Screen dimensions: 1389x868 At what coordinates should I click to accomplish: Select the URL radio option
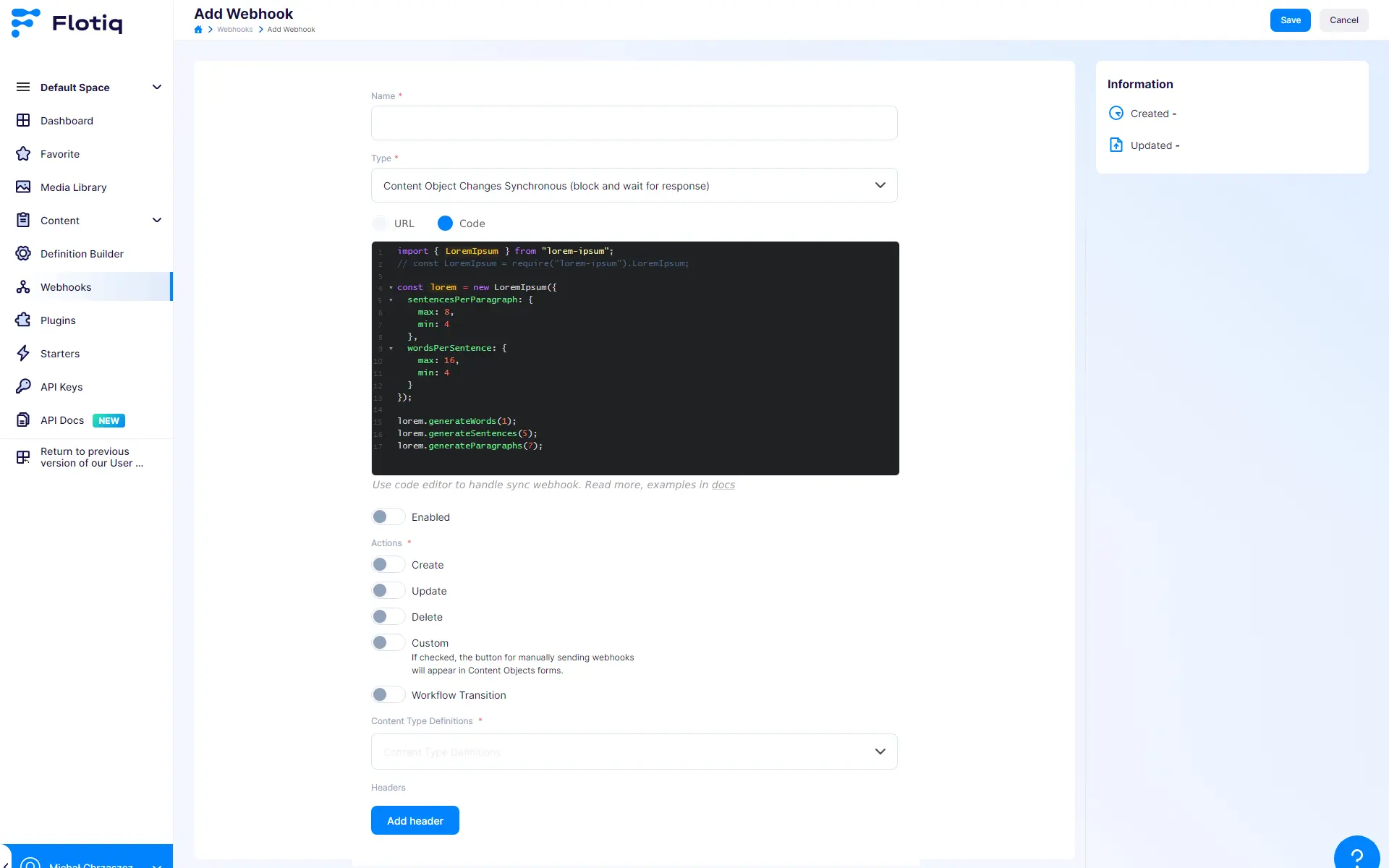(381, 224)
